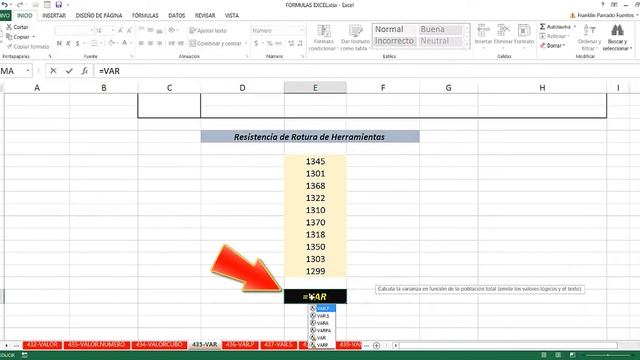Click the font color A icon
Screen dimensions: 640x360
click(x=125, y=43)
